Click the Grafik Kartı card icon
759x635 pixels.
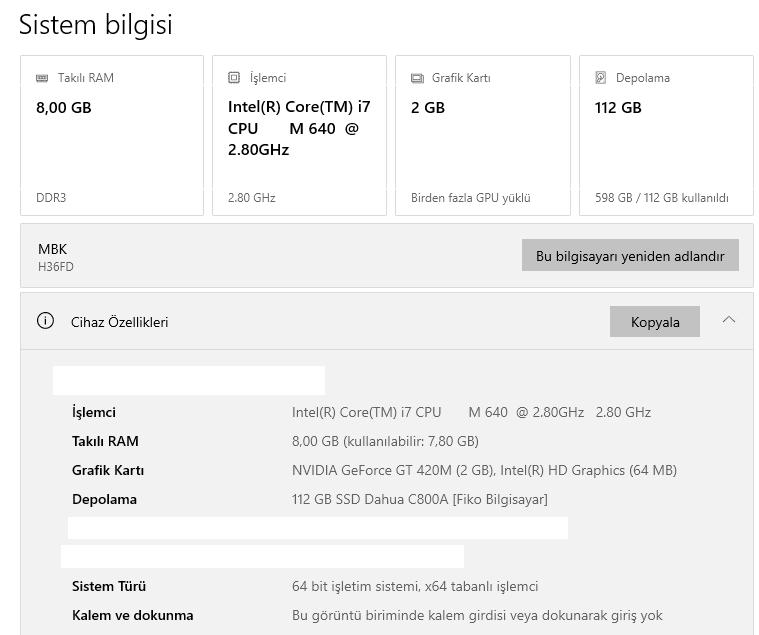tap(417, 78)
